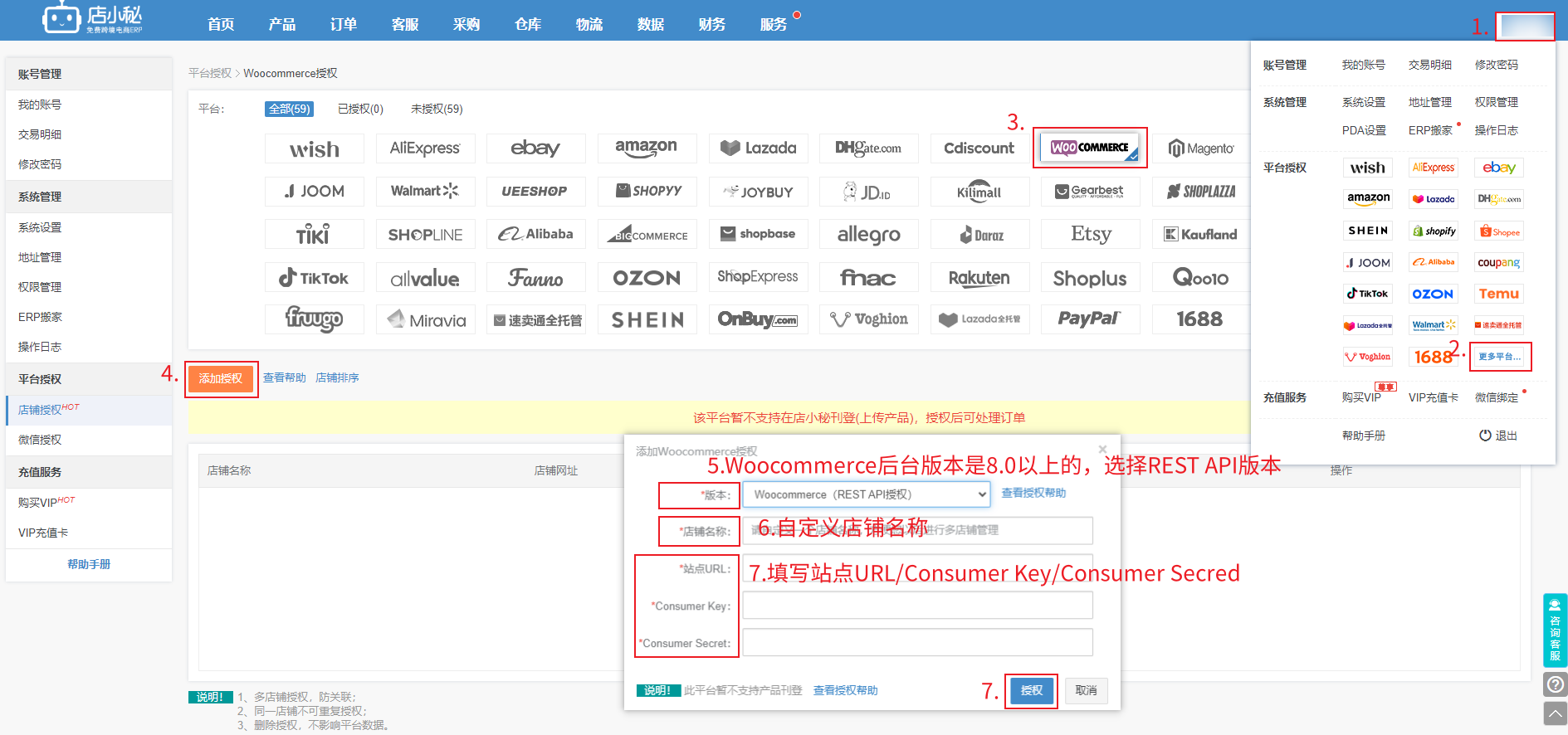Click the help question mark icon
Viewport: 1568px width, 735px height.
click(1556, 684)
